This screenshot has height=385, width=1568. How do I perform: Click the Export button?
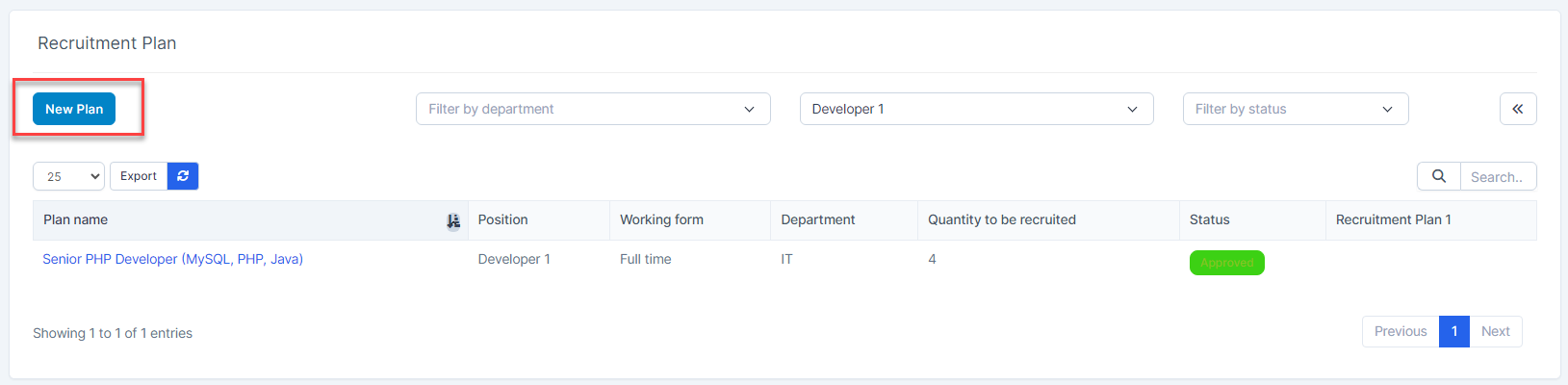(139, 176)
